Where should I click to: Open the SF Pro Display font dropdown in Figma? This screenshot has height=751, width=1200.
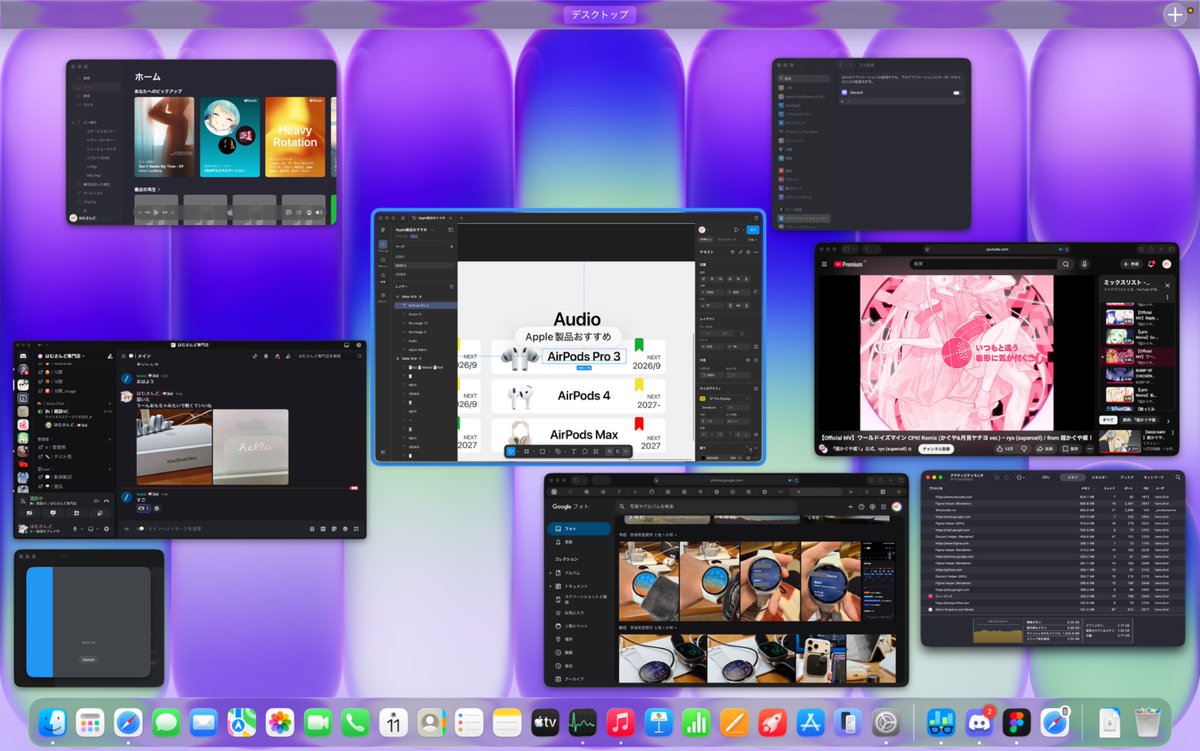tap(728, 399)
